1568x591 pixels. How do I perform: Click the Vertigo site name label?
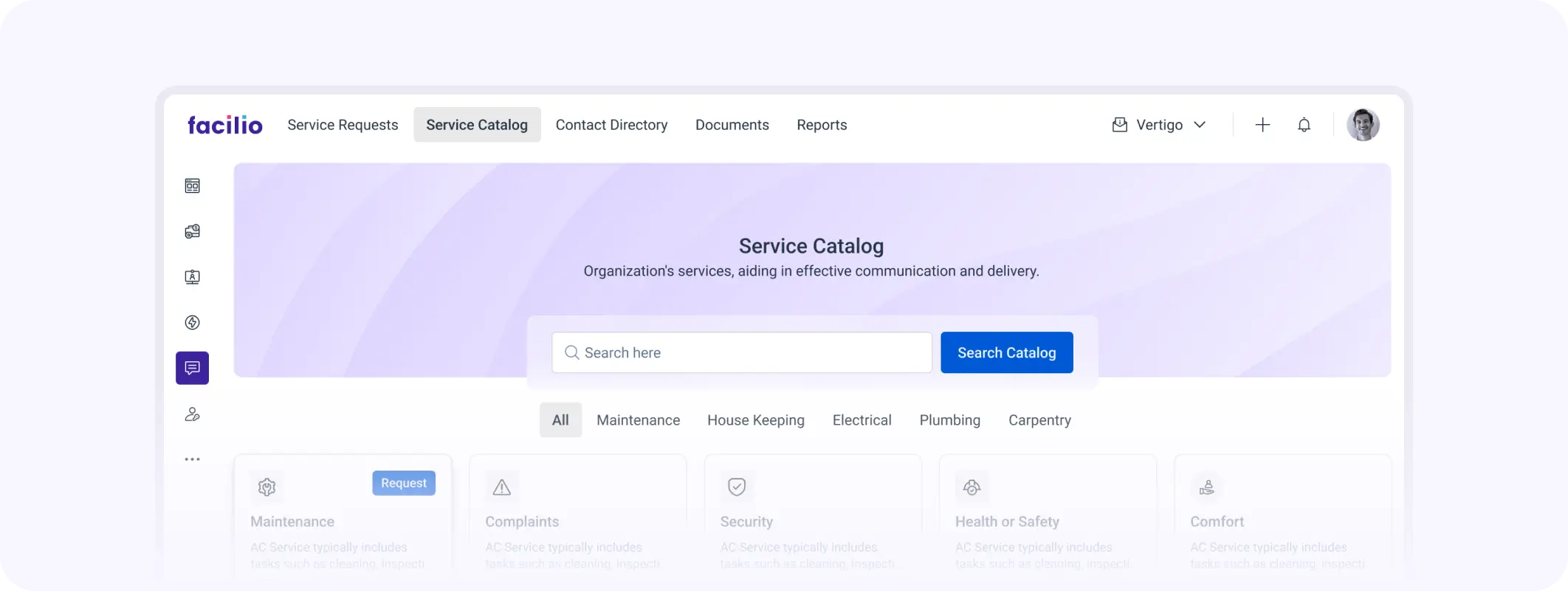(x=1159, y=125)
